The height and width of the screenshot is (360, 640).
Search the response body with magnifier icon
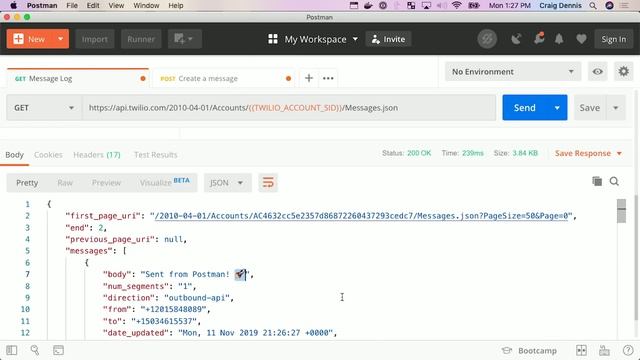coord(614,181)
